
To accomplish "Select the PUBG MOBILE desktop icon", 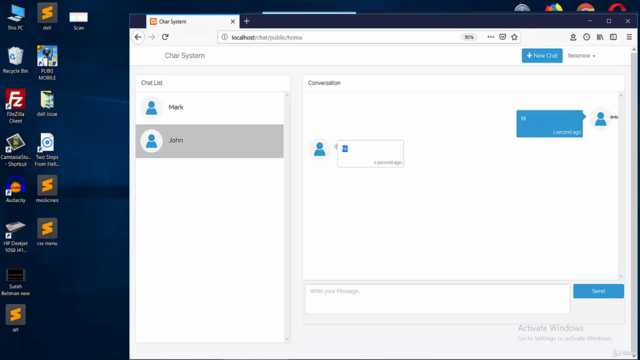I will (47, 63).
